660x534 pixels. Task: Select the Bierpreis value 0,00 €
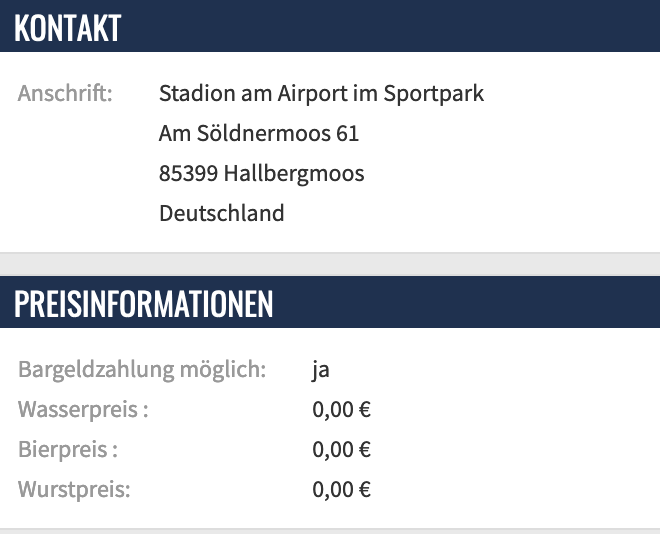click(342, 450)
